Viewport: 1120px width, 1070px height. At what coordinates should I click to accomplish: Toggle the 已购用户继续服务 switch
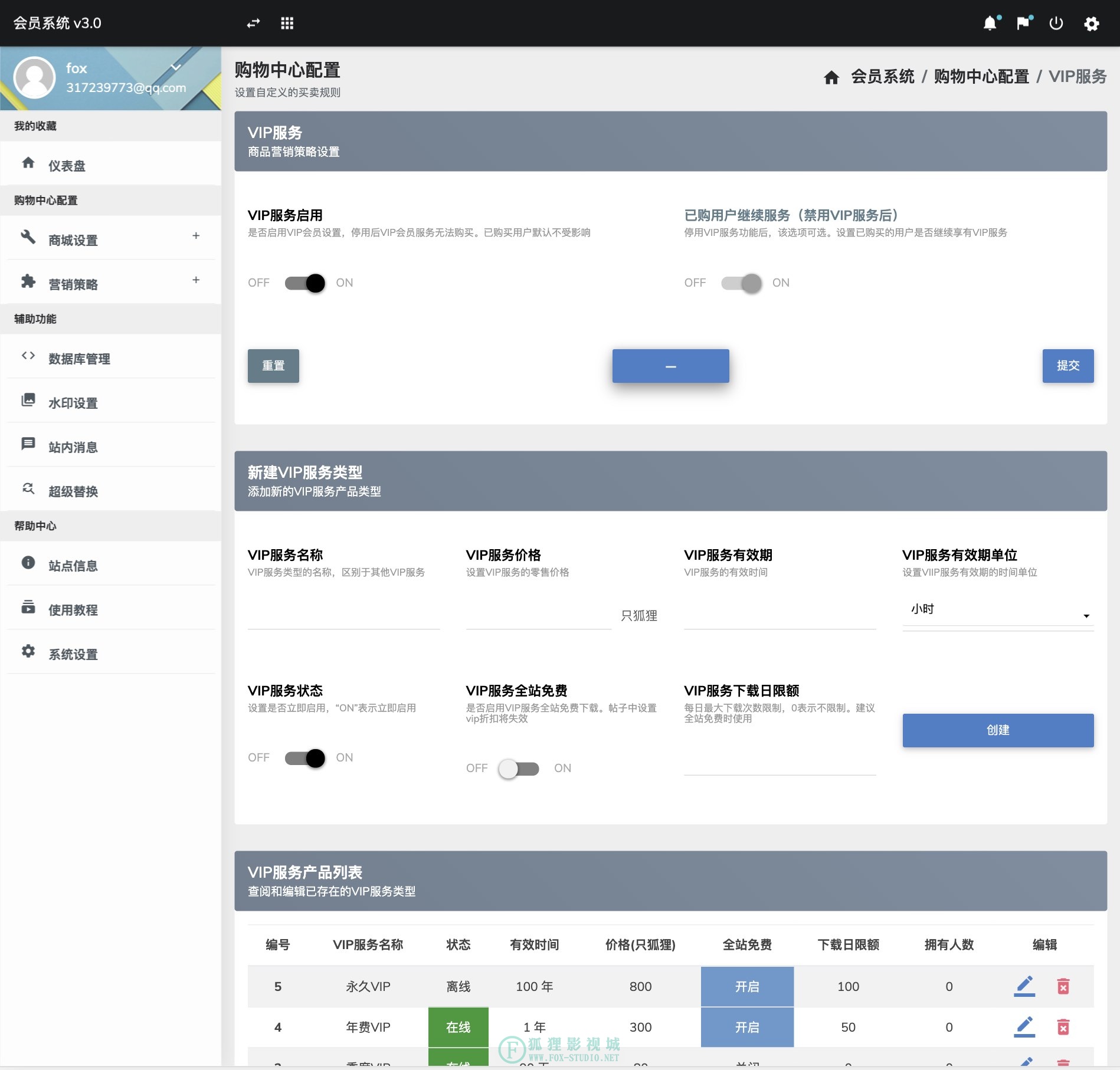742,283
